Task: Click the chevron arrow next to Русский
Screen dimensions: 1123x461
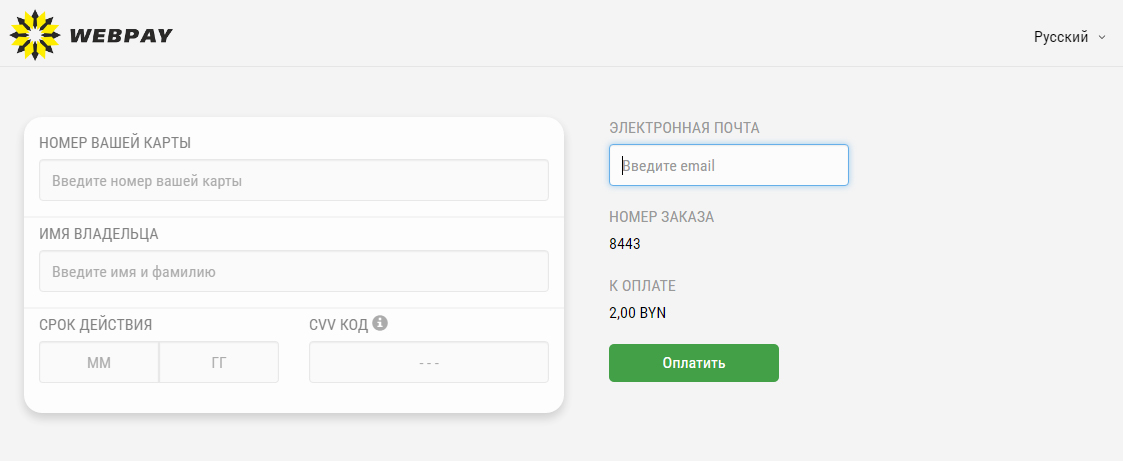Action: click(x=1102, y=37)
